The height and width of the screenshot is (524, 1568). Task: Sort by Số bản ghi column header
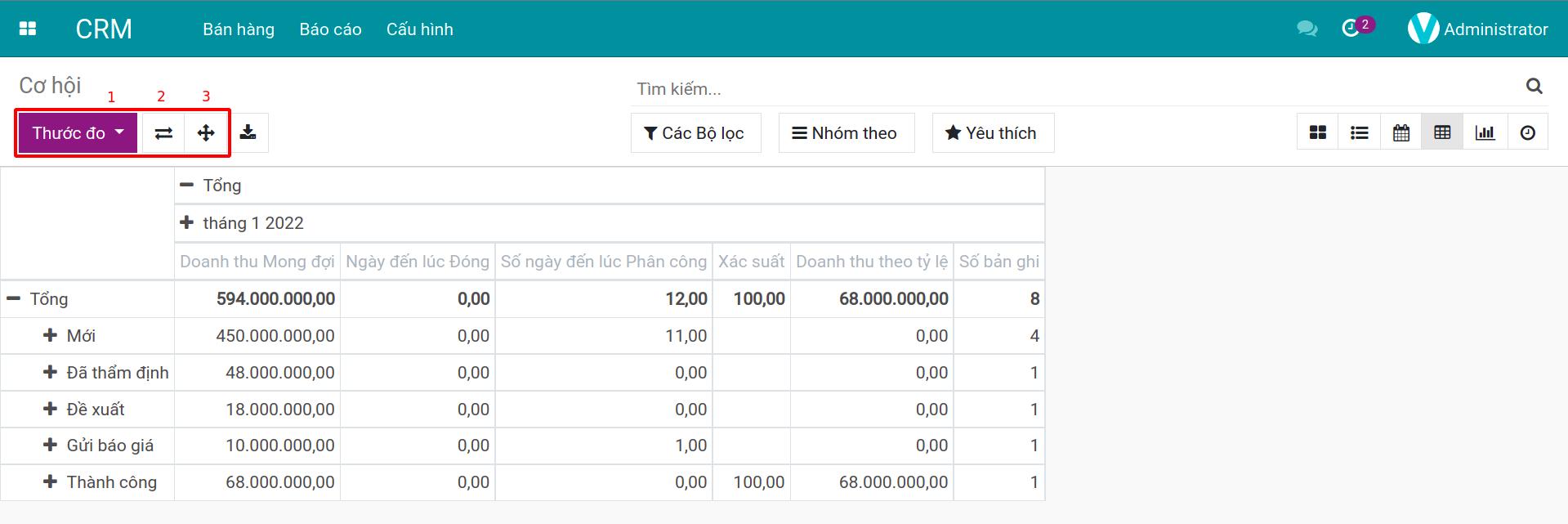(x=999, y=262)
